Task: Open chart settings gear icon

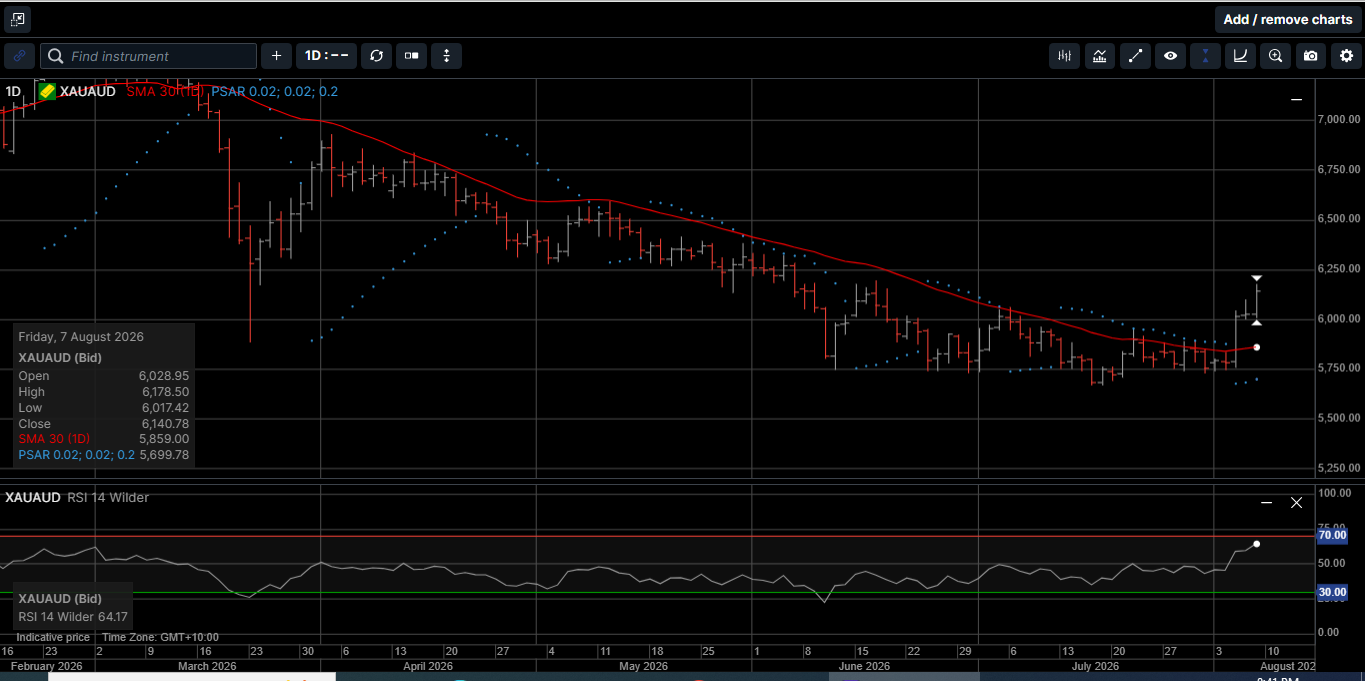Action: (x=1346, y=56)
